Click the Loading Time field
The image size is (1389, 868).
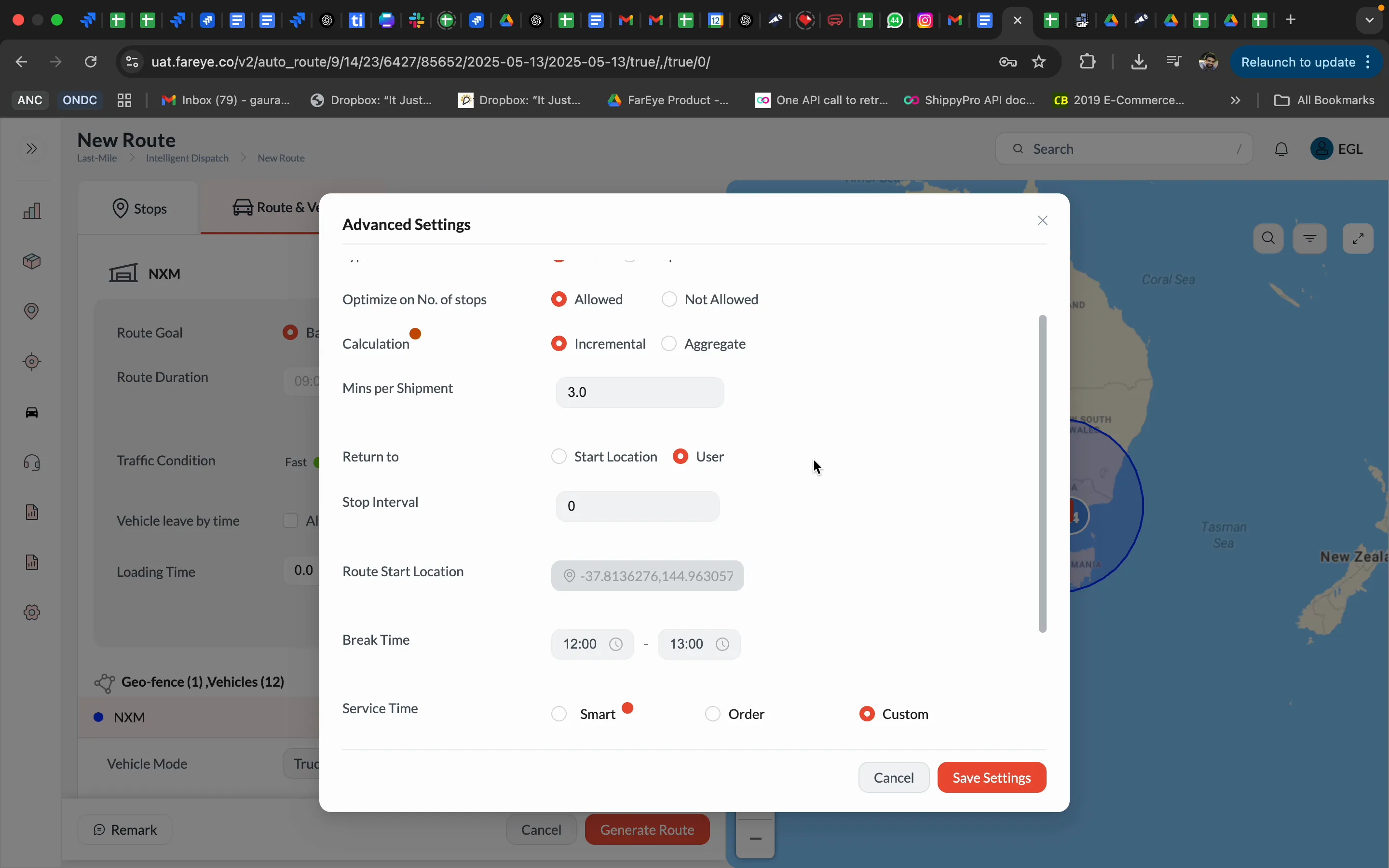coord(302,570)
